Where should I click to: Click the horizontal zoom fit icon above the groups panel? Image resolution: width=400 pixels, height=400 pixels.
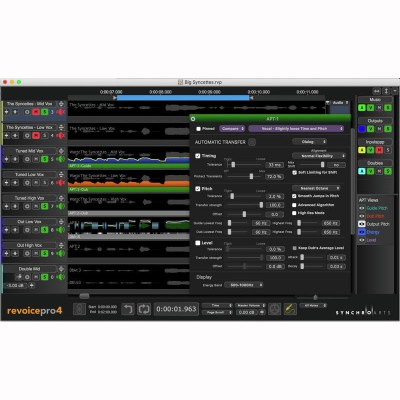[x=377, y=91]
